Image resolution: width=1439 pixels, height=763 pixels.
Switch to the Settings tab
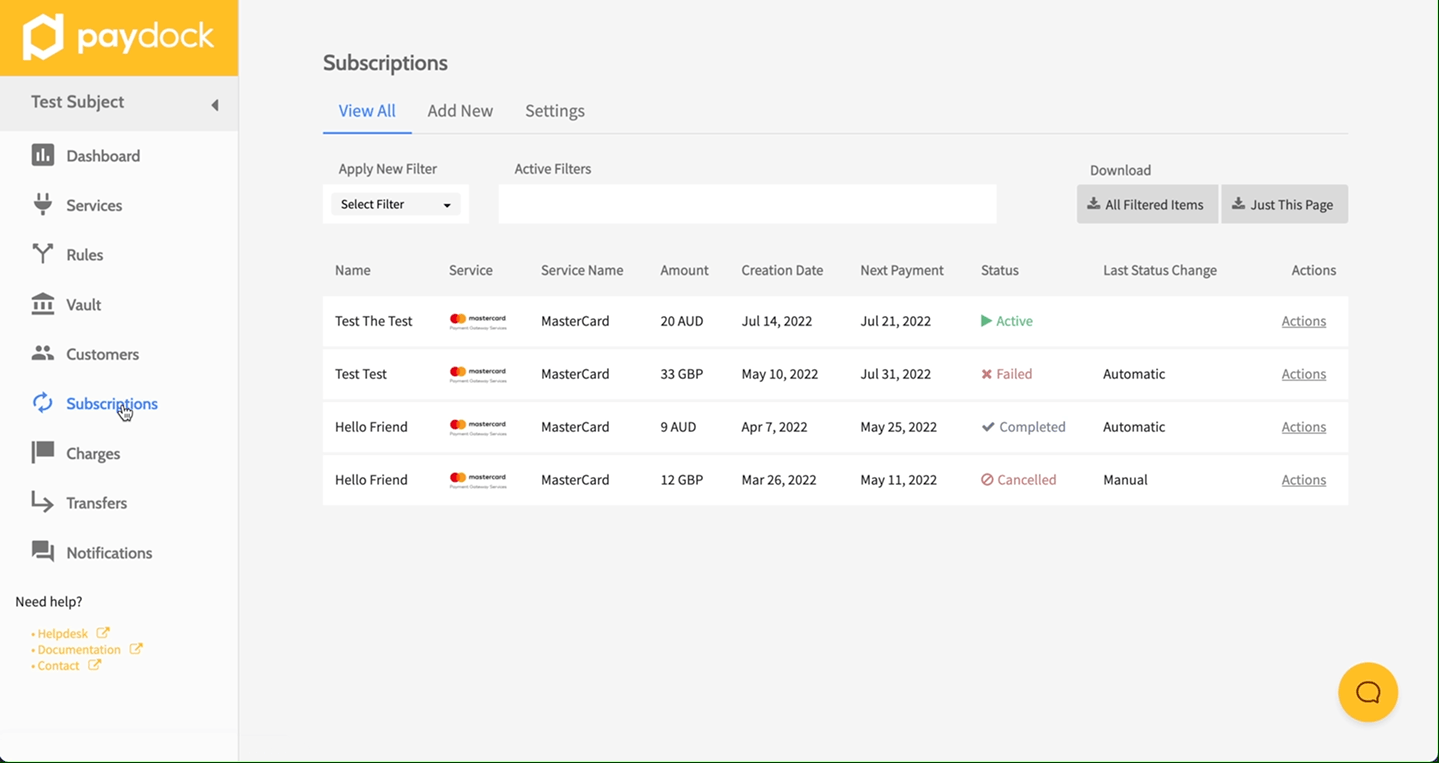555,111
